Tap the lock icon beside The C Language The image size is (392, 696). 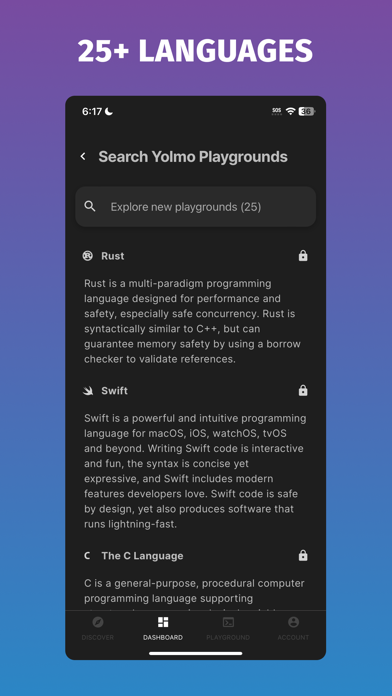(303, 556)
